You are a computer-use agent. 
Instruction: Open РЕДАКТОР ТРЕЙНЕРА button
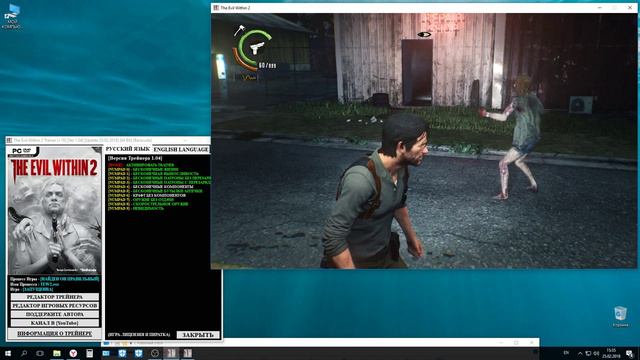click(x=55, y=297)
